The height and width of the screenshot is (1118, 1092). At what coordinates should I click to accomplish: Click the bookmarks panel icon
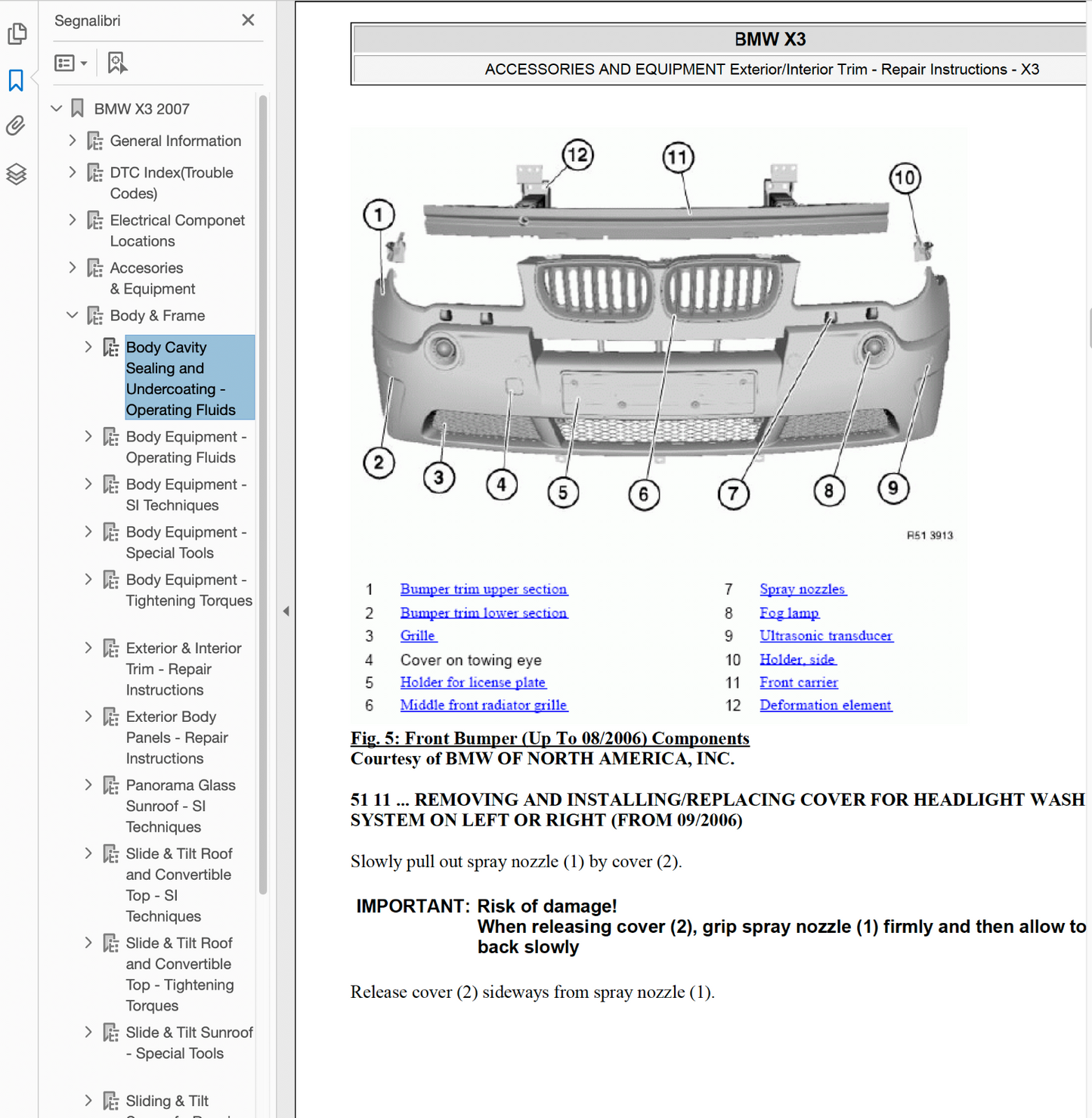click(x=16, y=80)
